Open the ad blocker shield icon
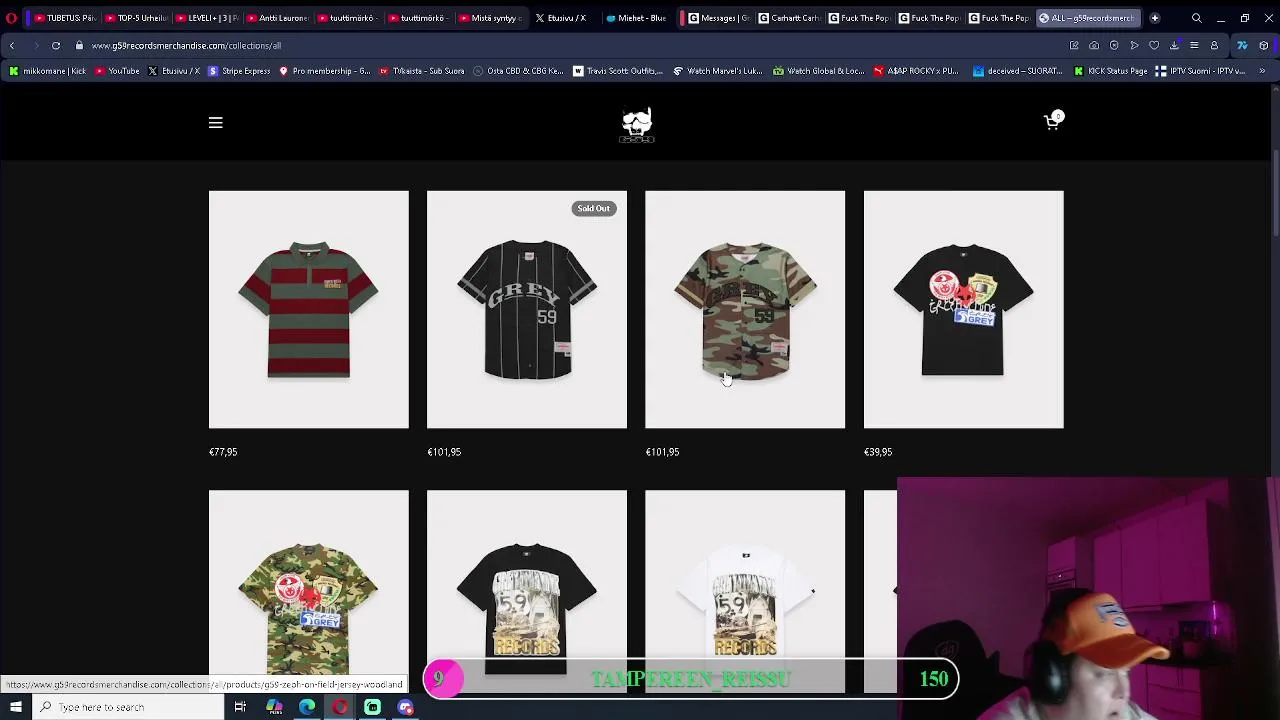This screenshot has height=720, width=1280. point(1114,45)
